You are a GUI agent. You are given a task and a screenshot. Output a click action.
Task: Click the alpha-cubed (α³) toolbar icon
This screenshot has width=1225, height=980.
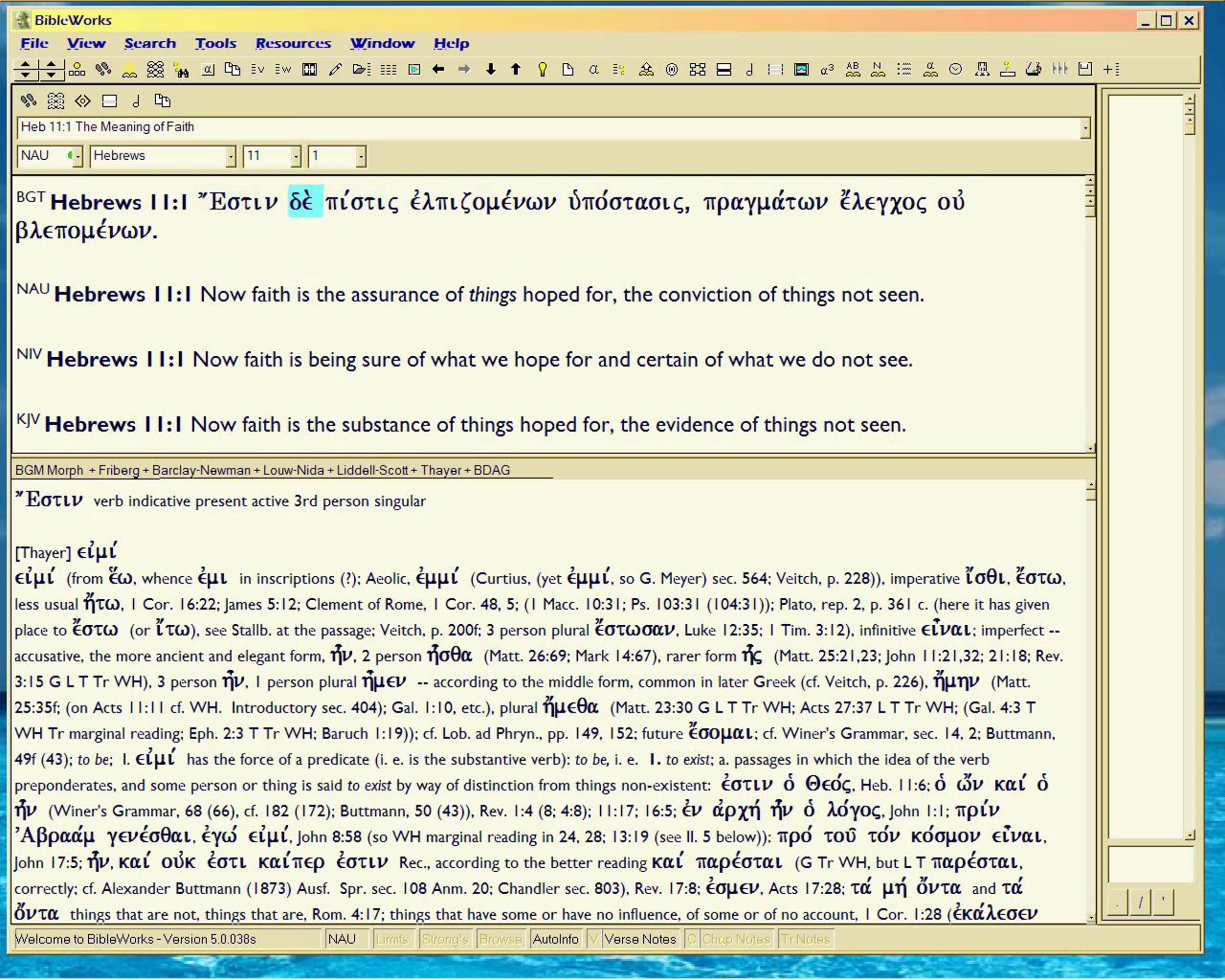[827, 70]
